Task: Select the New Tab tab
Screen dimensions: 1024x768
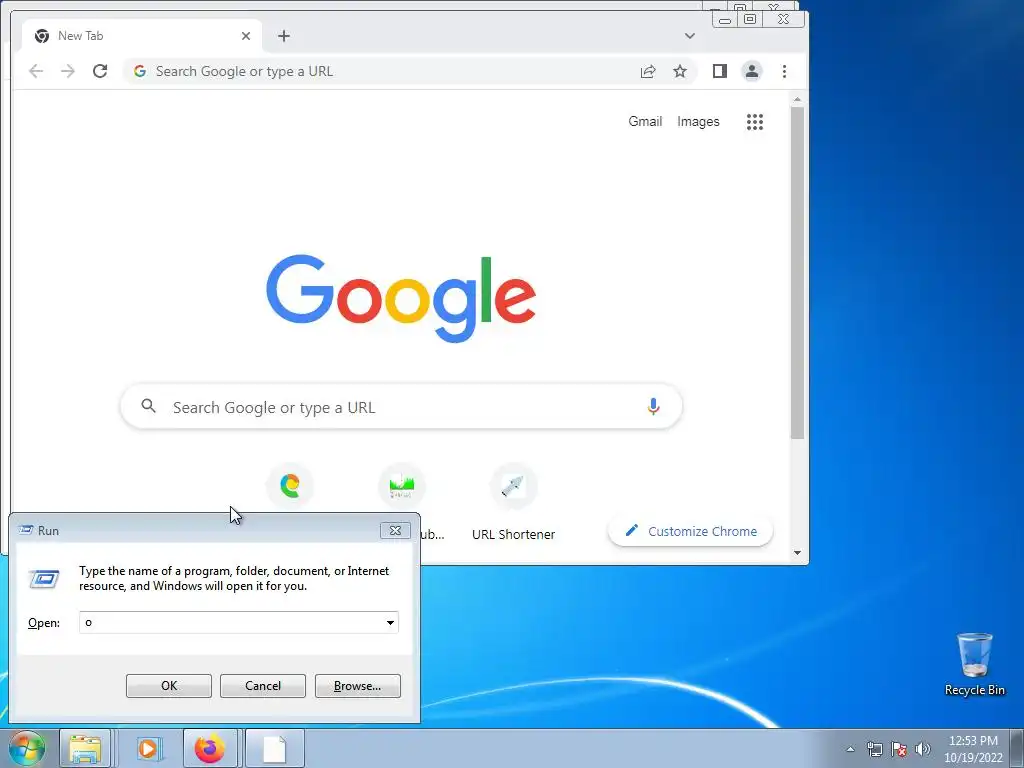Action: [142, 36]
